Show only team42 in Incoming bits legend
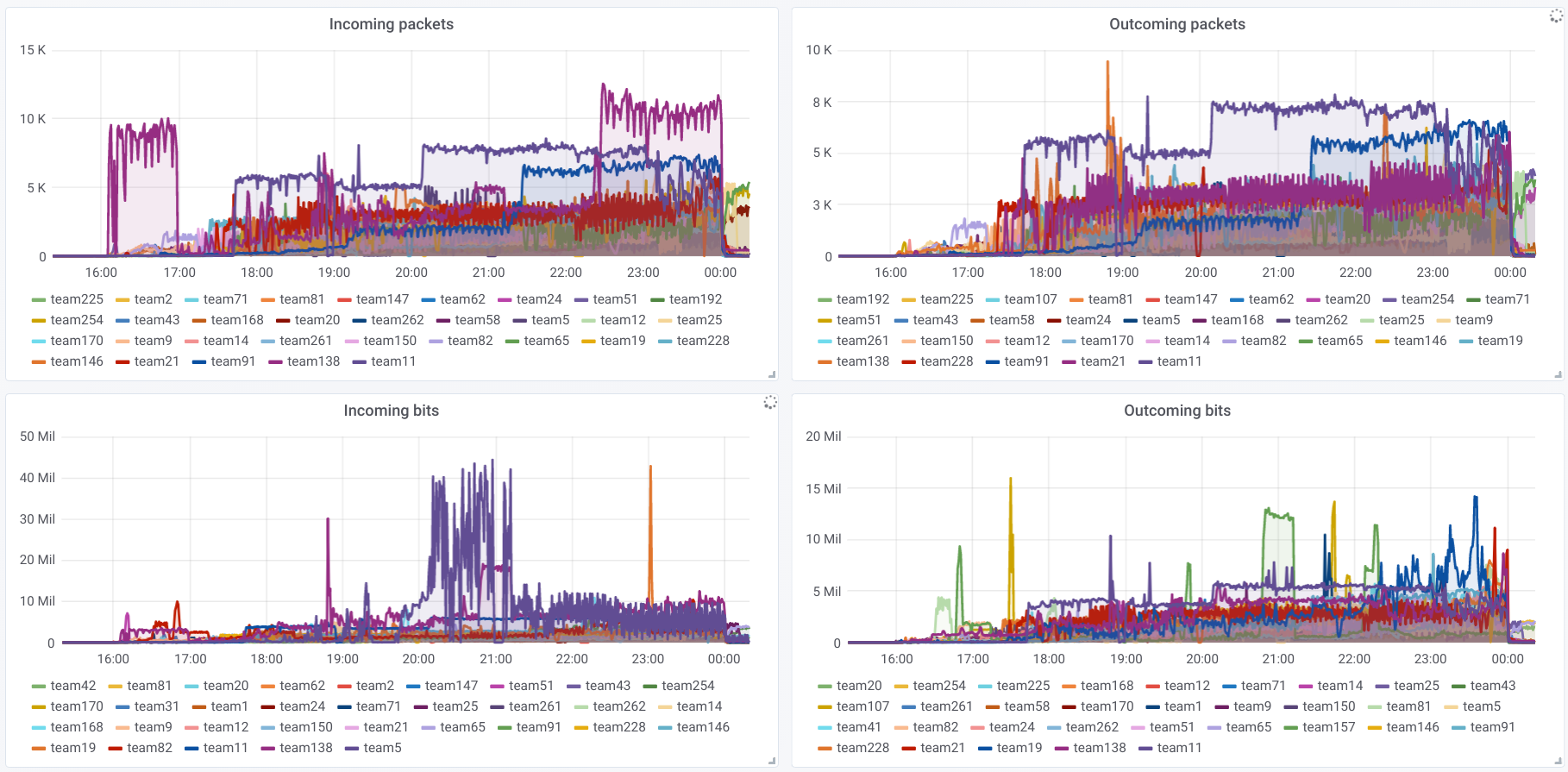Image resolution: width=1568 pixels, height=772 pixels. click(72, 686)
